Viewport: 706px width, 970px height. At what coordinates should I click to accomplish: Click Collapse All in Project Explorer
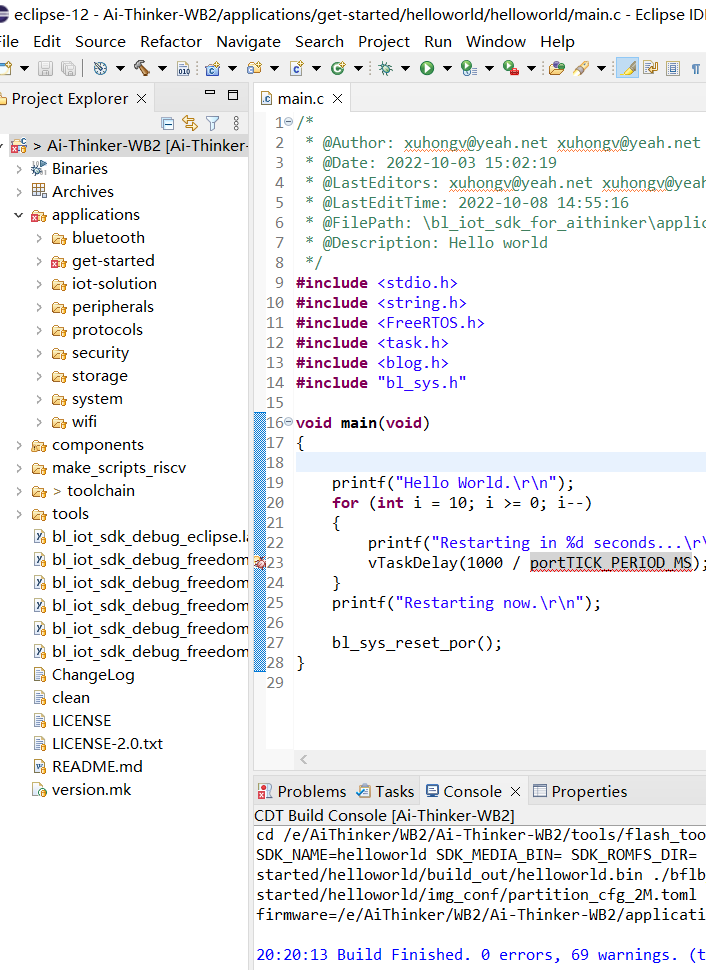(x=167, y=123)
